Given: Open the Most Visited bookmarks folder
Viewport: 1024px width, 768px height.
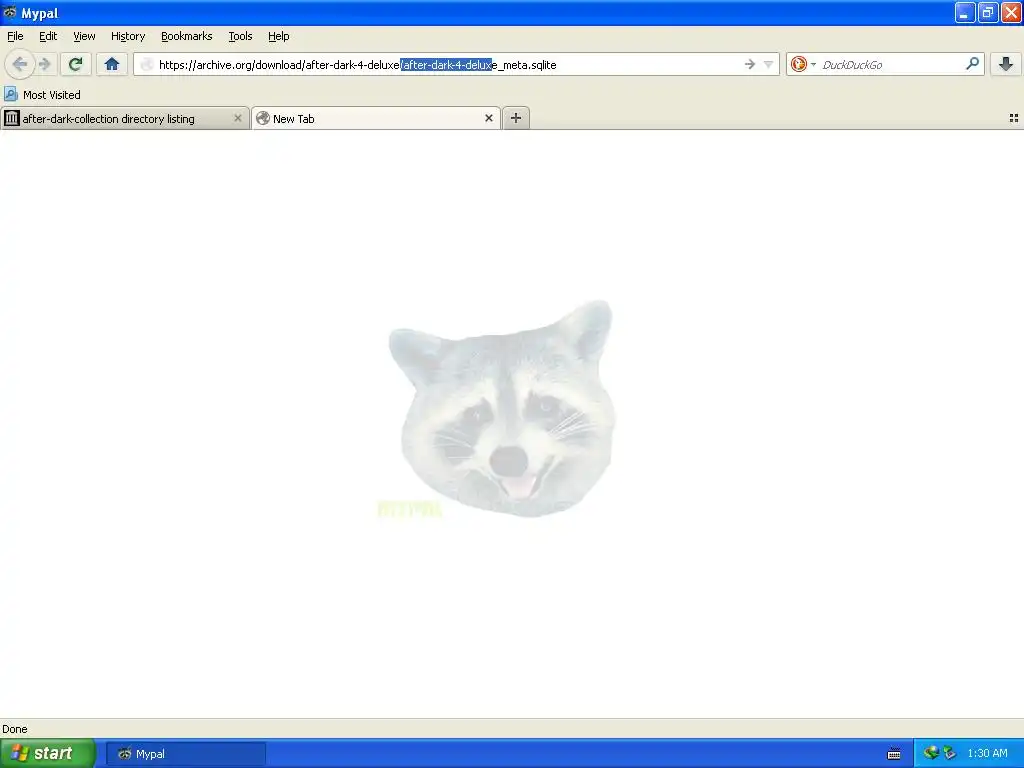Looking at the screenshot, I should pyautogui.click(x=42, y=95).
